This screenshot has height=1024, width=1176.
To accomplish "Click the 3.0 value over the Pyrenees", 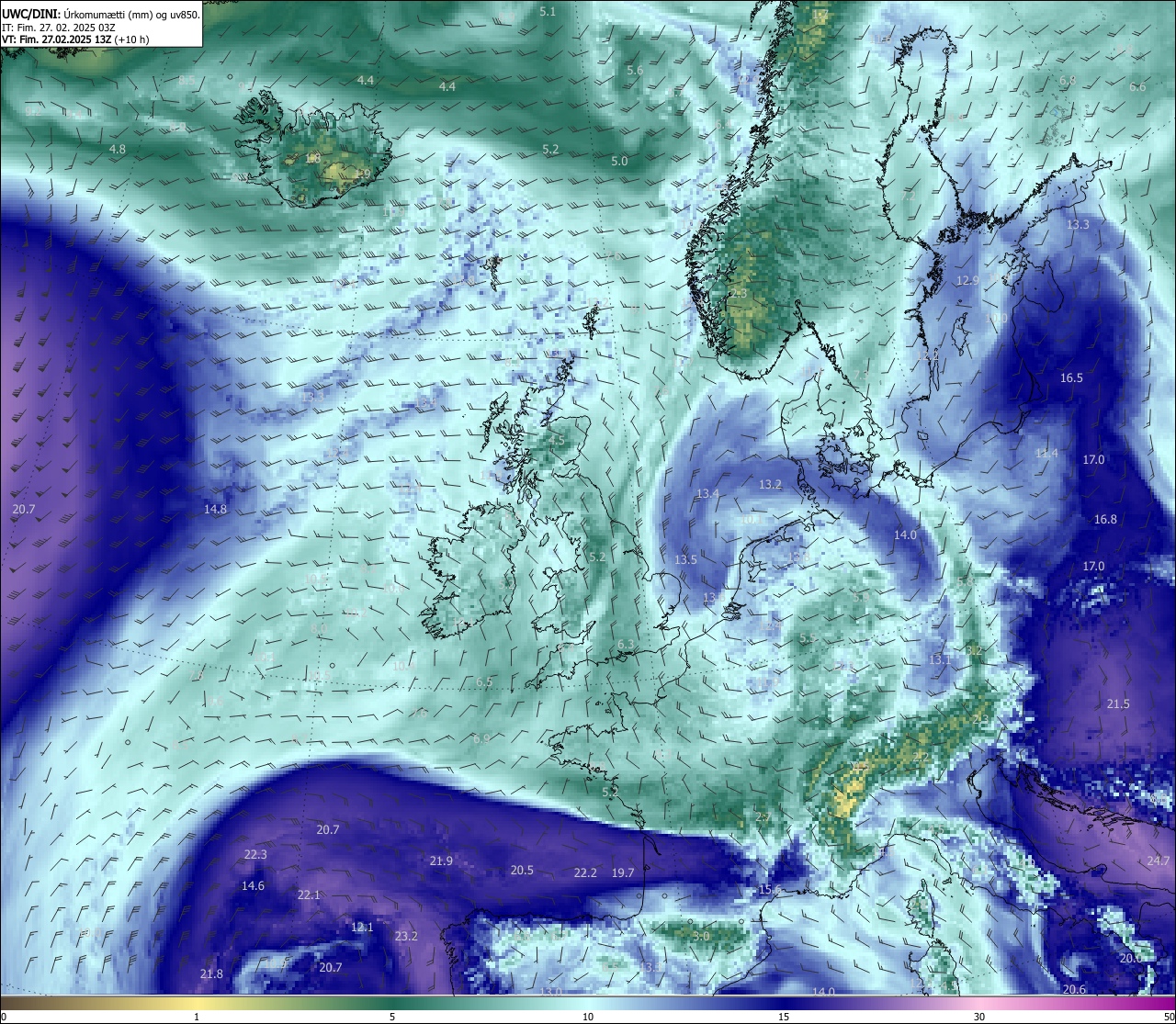I will 701,936.
